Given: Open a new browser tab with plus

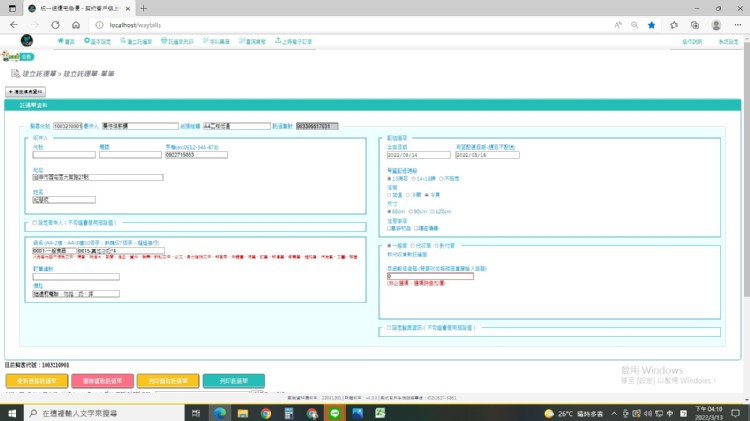Looking at the screenshot, I should coord(143,8).
